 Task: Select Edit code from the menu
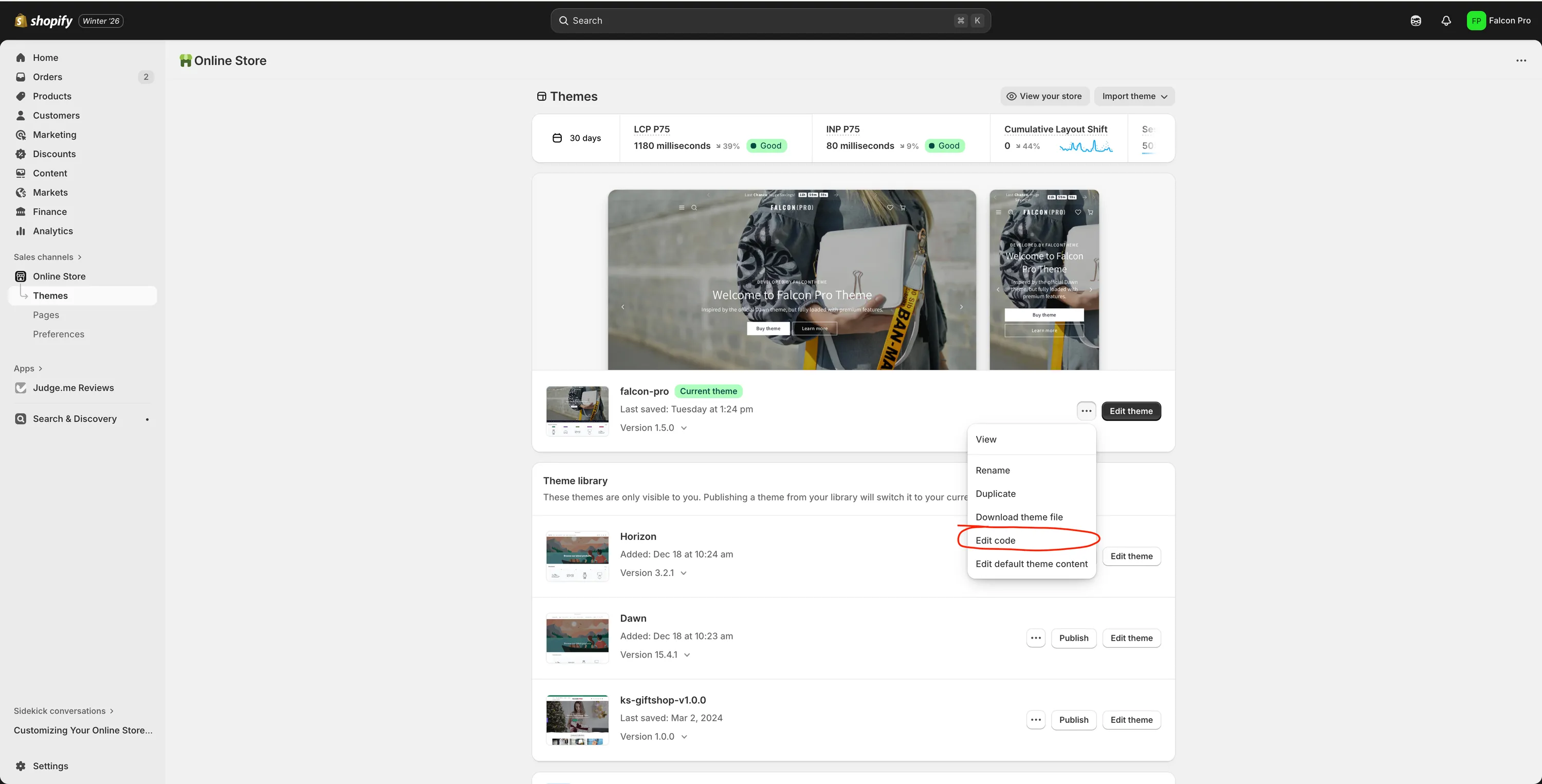[996, 540]
